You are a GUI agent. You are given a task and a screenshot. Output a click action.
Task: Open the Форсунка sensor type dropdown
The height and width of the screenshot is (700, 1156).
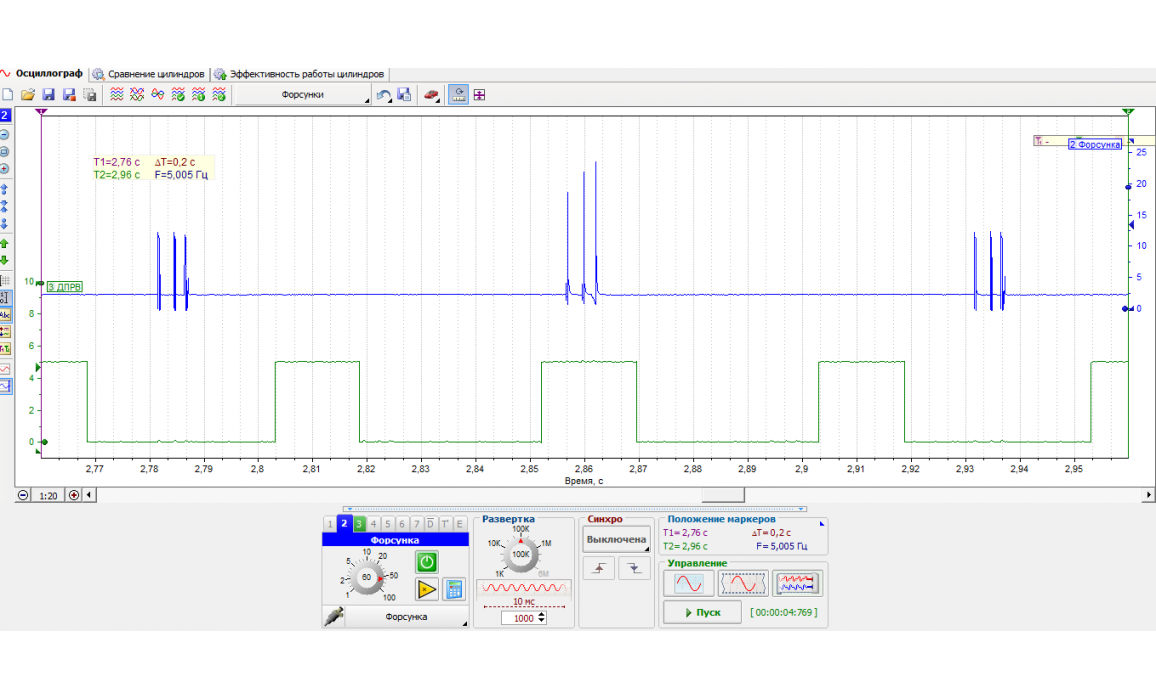(406, 617)
